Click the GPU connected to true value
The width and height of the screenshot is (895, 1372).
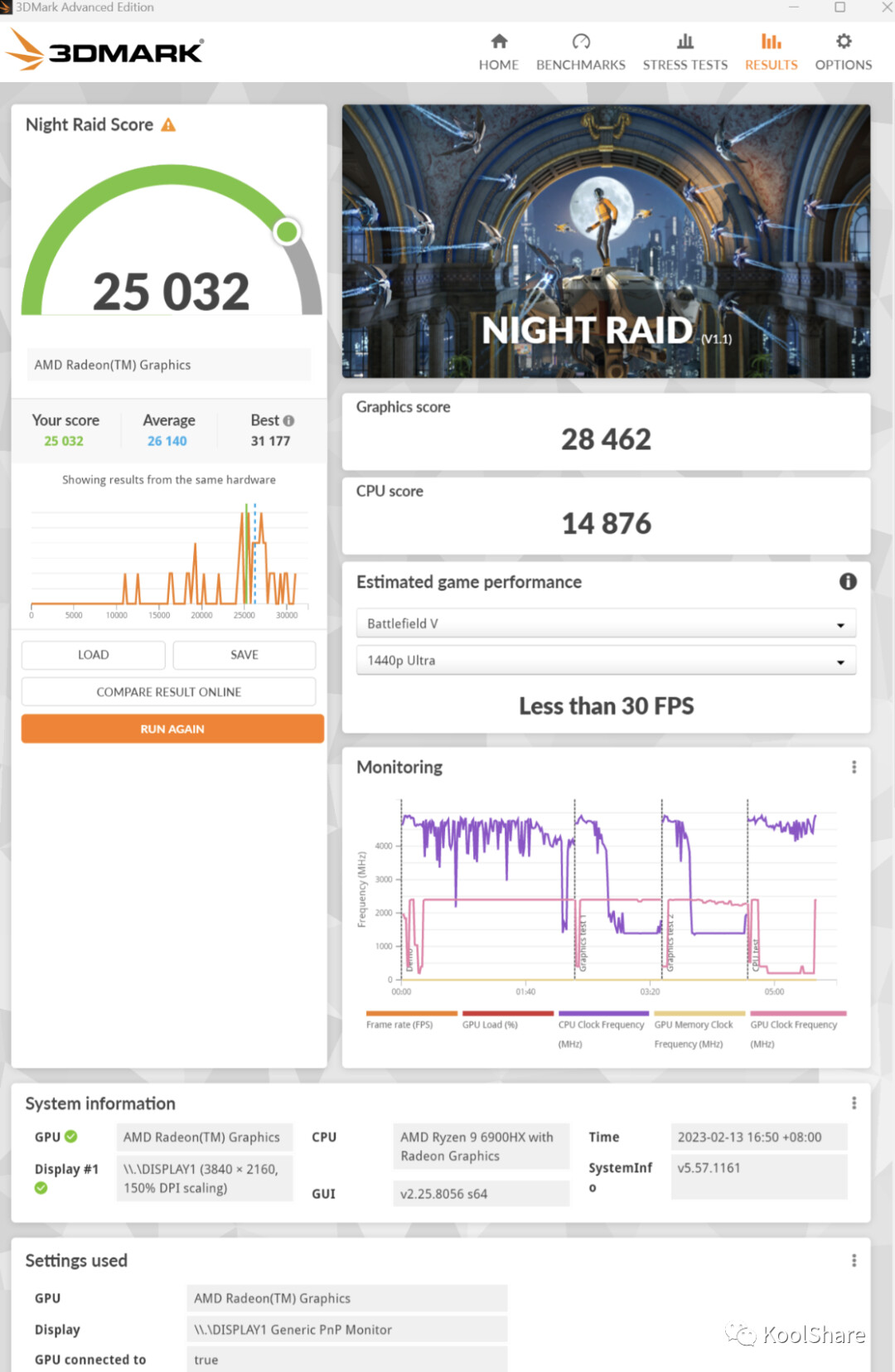pos(347,1360)
